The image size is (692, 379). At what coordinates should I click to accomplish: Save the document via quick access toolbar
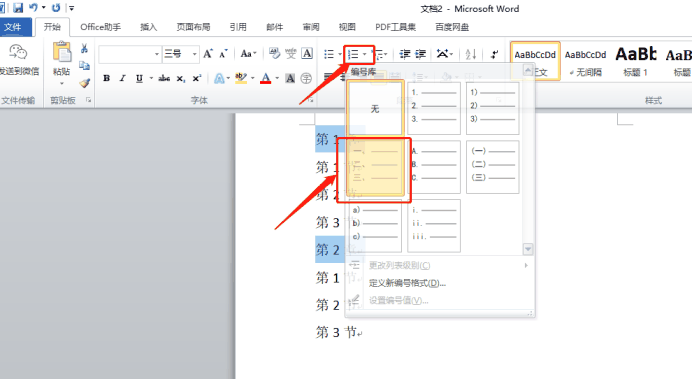[x=18, y=8]
